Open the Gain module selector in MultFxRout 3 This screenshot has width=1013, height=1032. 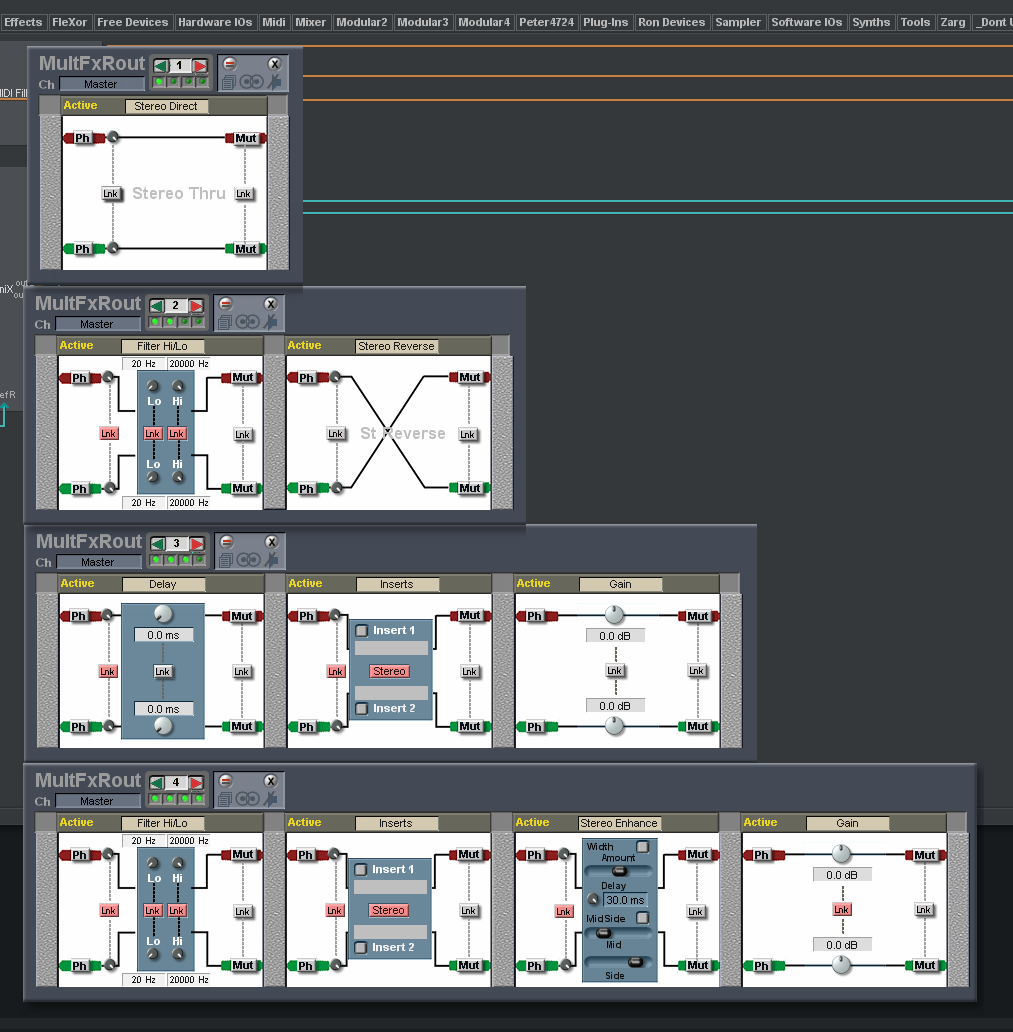620,583
